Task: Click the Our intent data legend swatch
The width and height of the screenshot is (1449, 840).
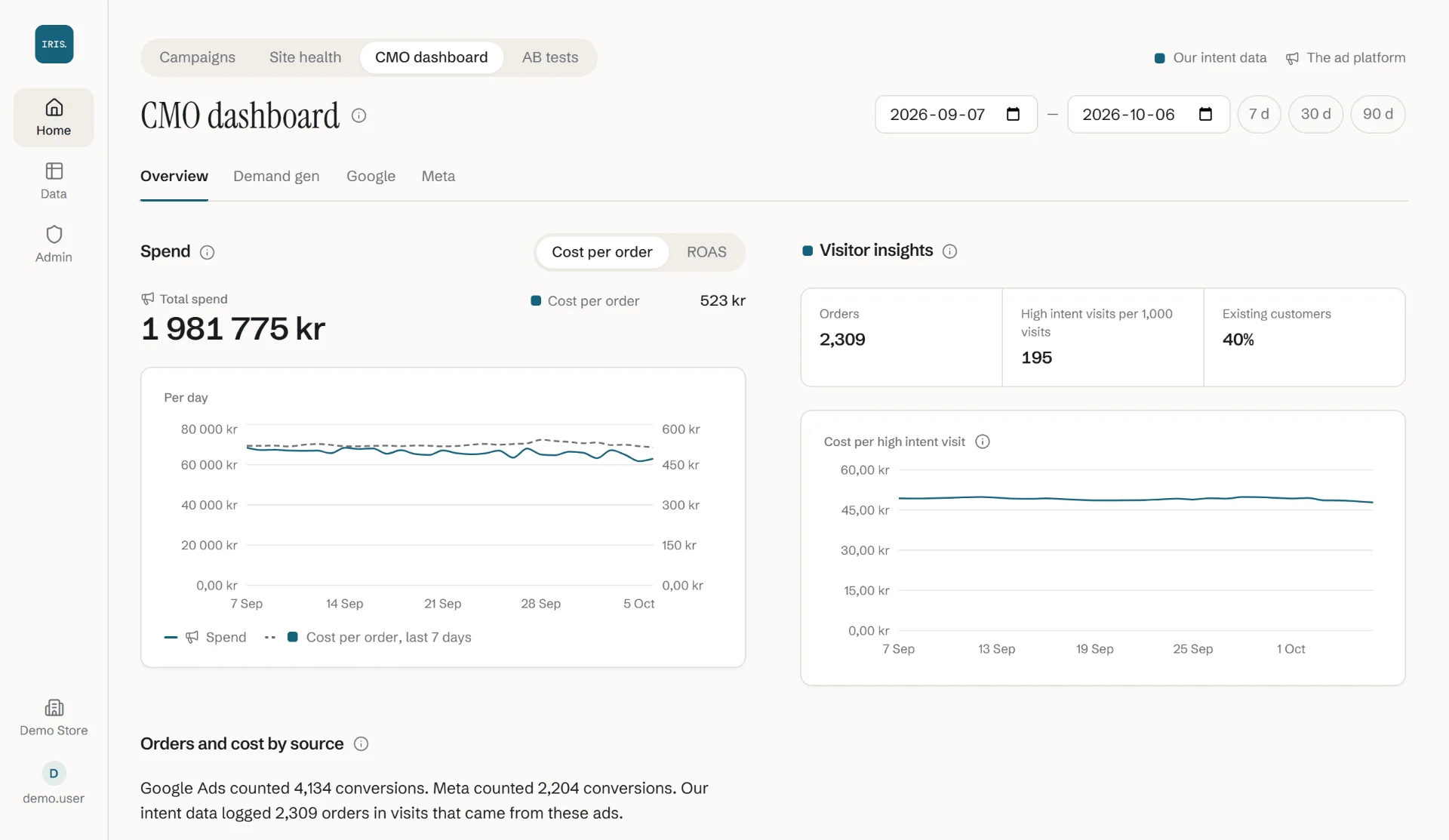Action: click(x=1160, y=58)
